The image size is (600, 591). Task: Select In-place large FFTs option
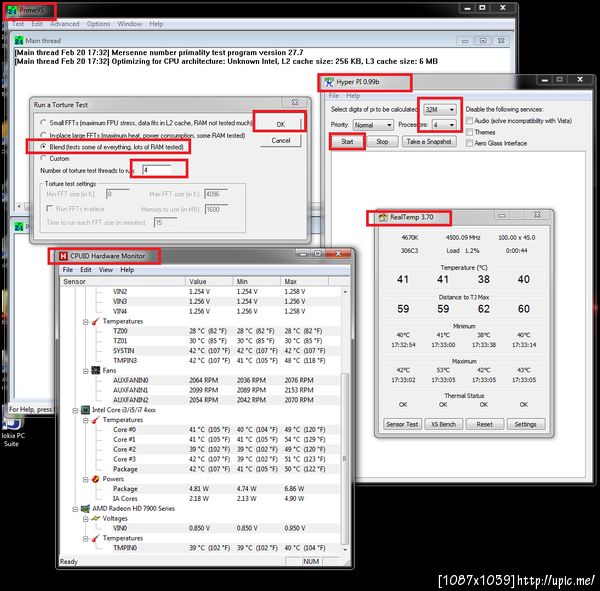pyautogui.click(x=43, y=135)
